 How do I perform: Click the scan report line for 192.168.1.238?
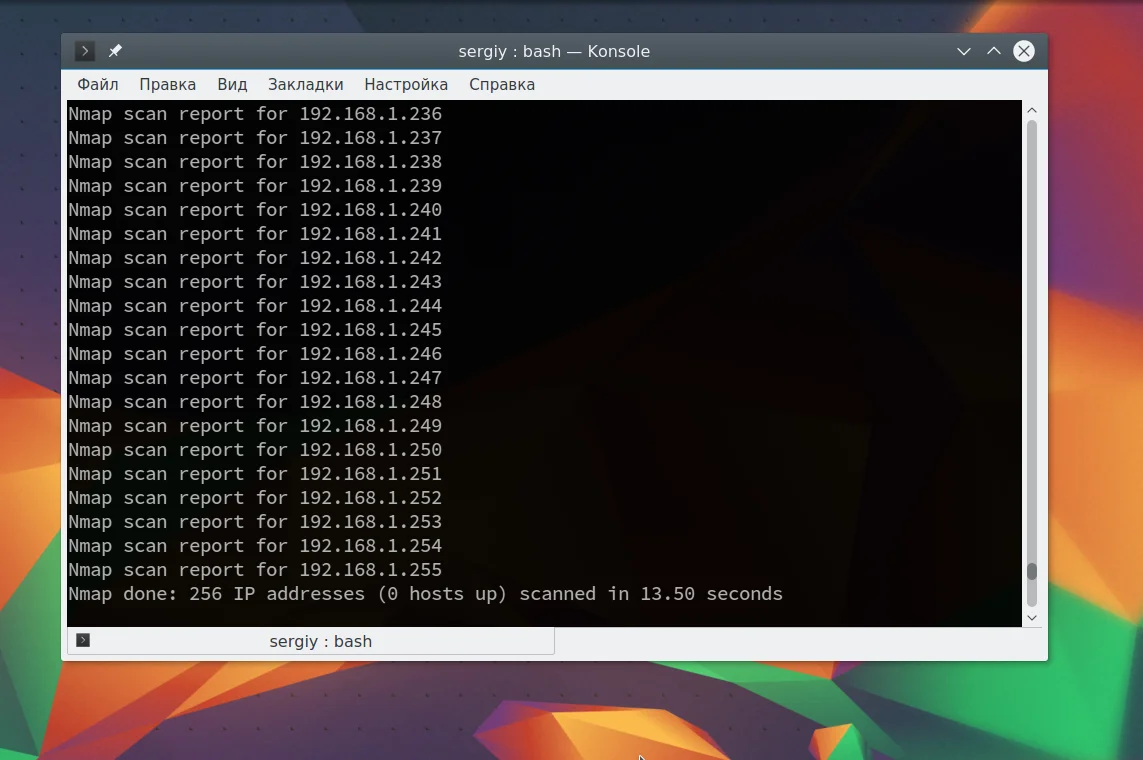point(255,162)
